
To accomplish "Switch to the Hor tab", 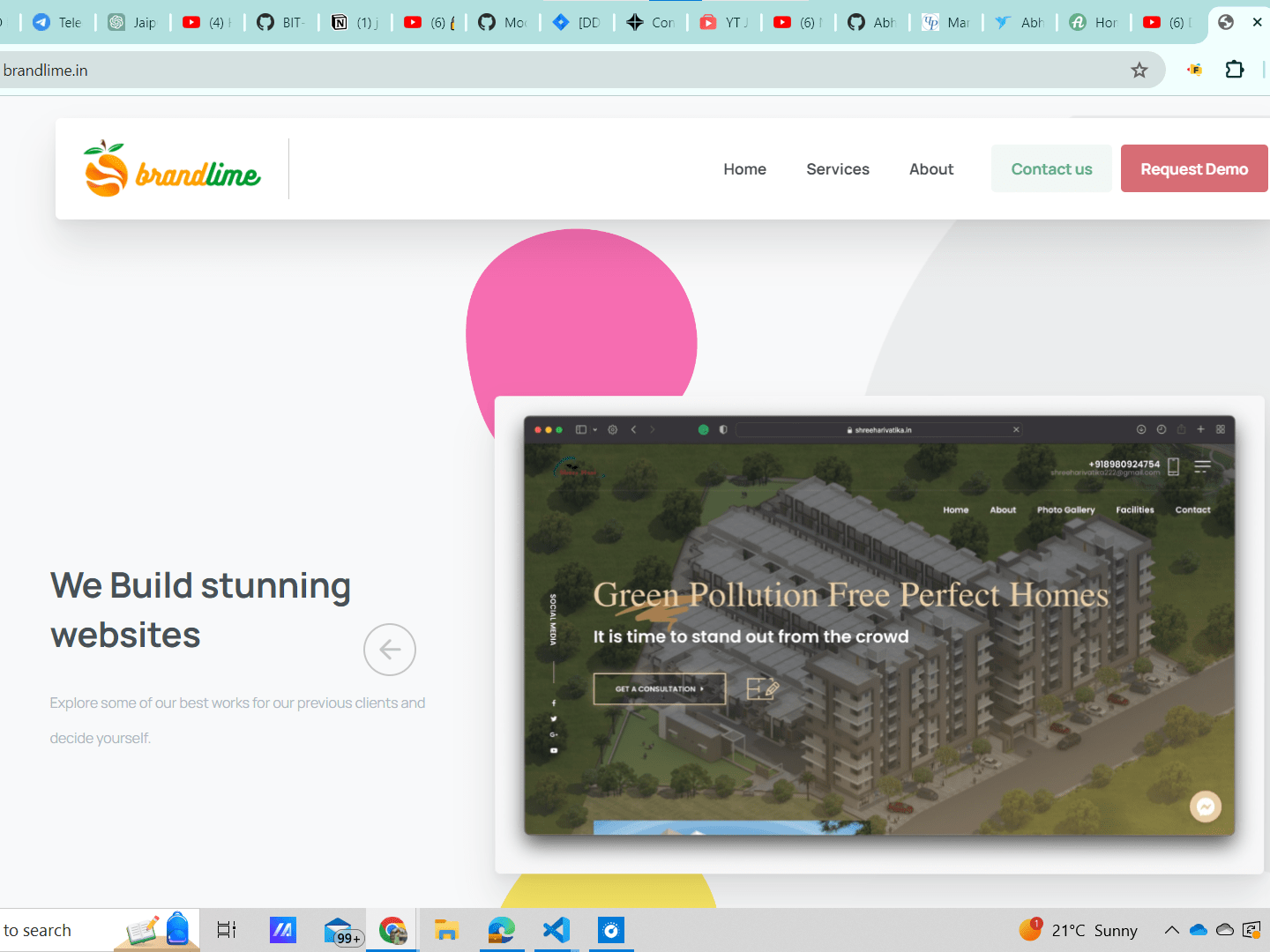I will pyautogui.click(x=1094, y=22).
